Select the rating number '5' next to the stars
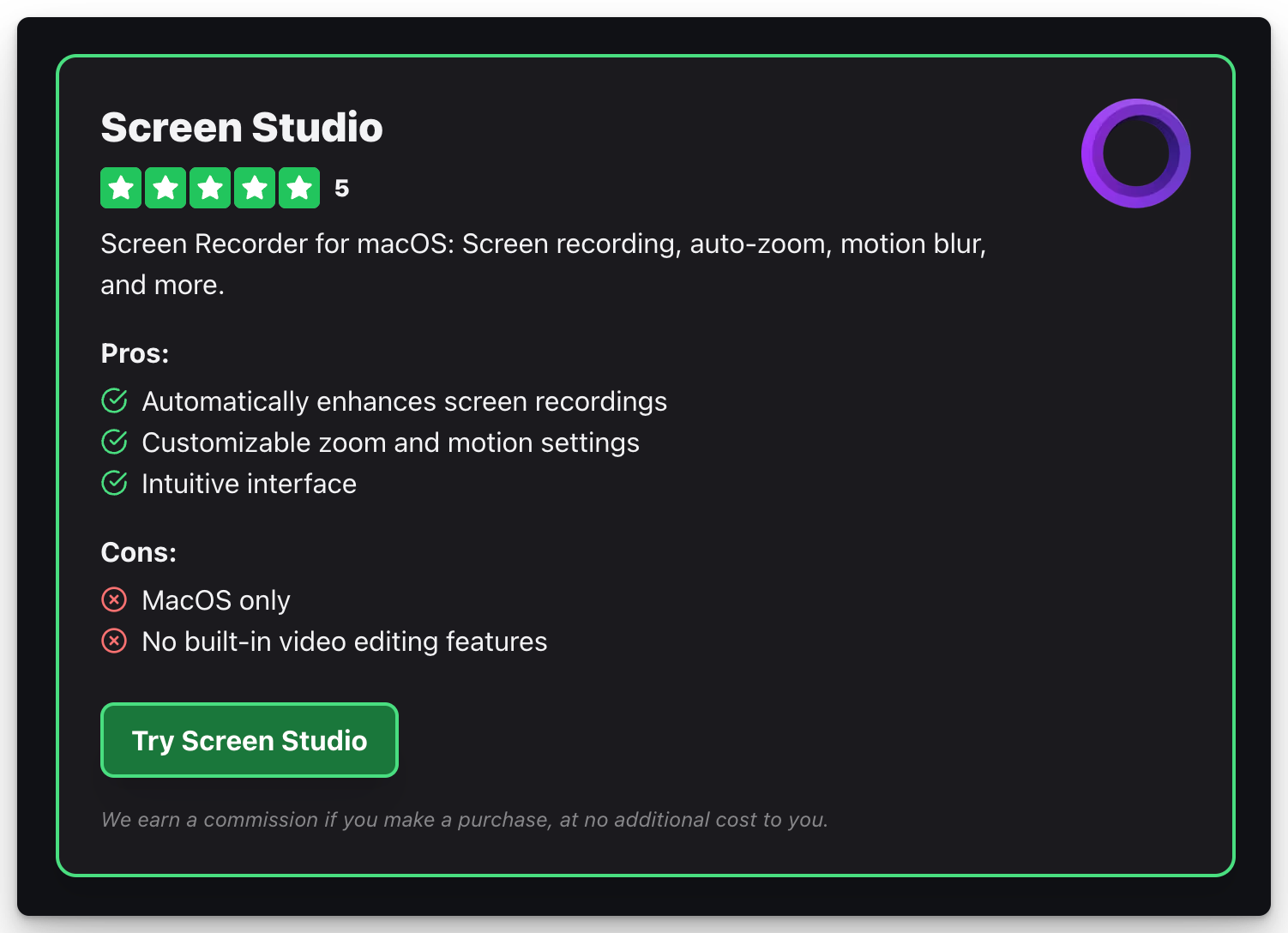 tap(341, 187)
